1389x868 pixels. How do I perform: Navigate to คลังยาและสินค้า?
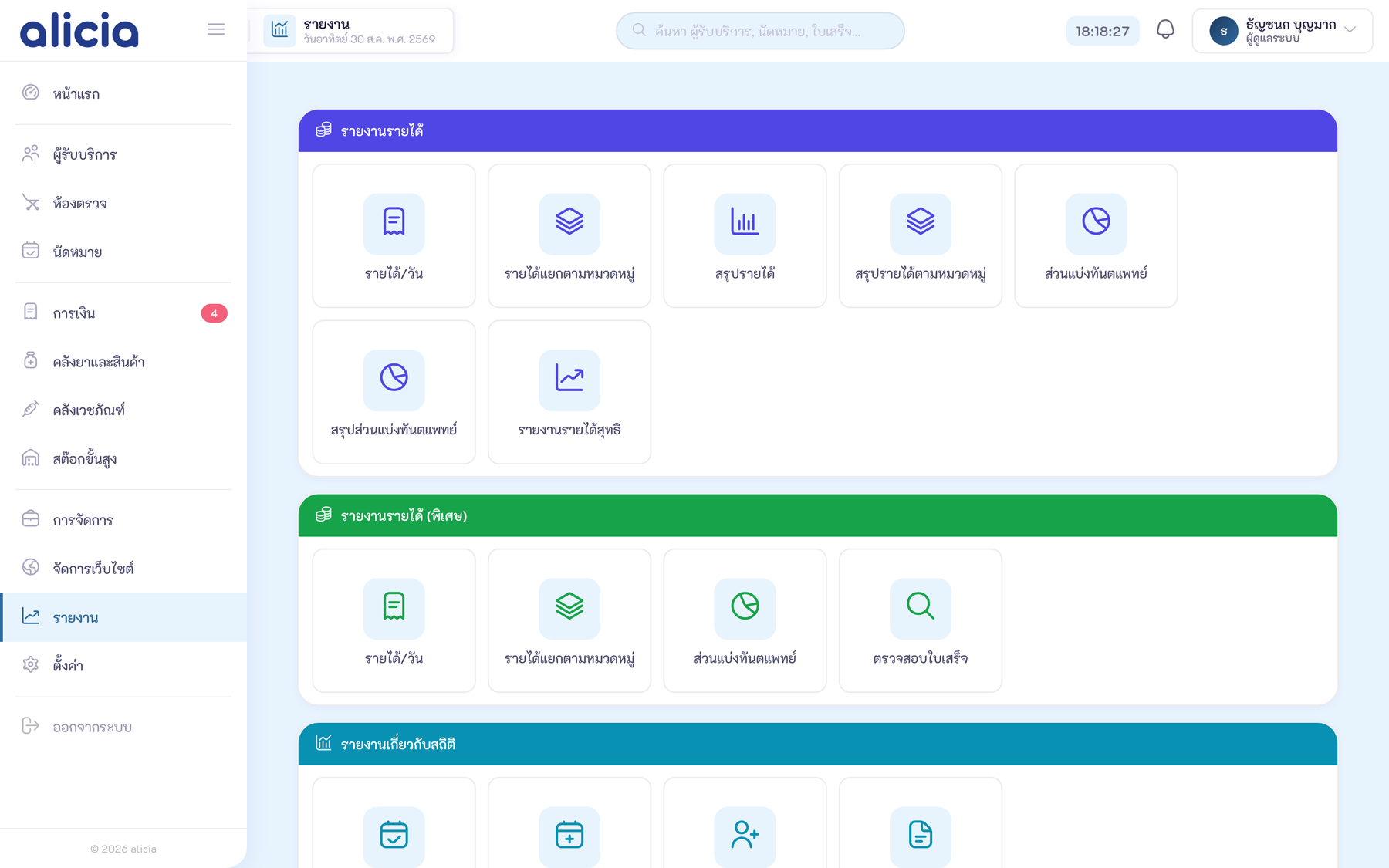point(123,361)
